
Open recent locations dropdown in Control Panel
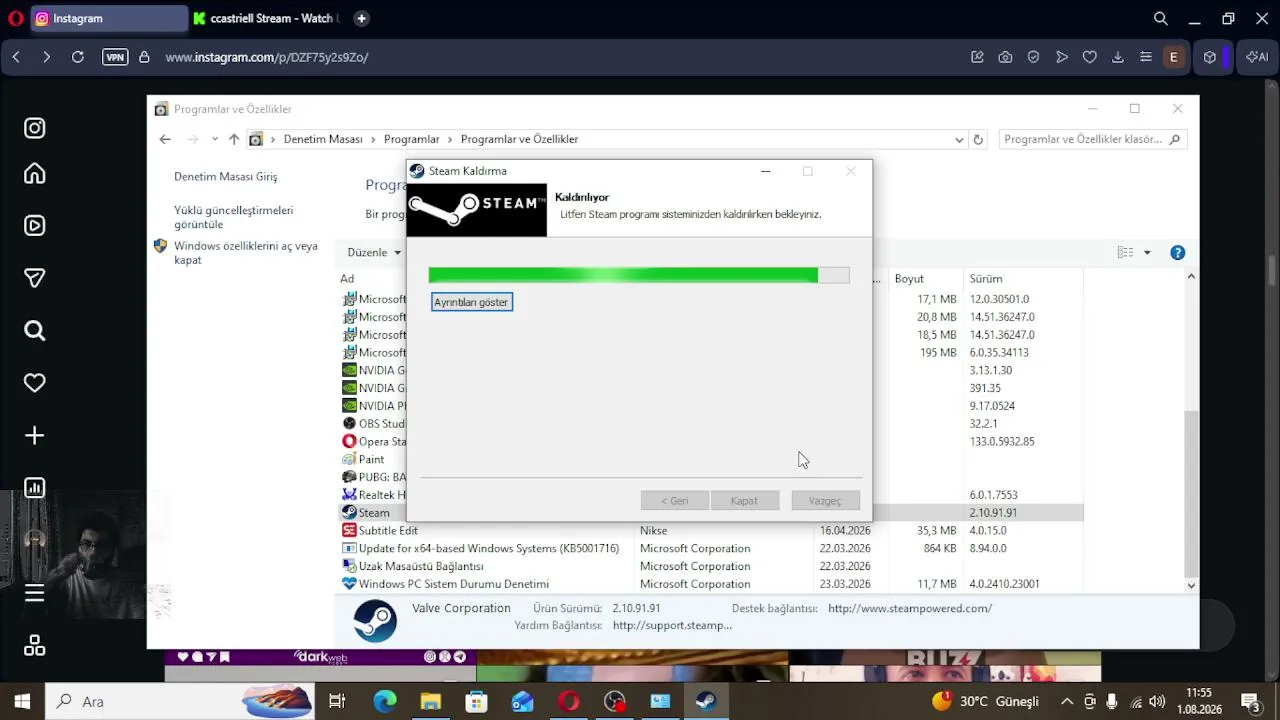click(x=214, y=139)
